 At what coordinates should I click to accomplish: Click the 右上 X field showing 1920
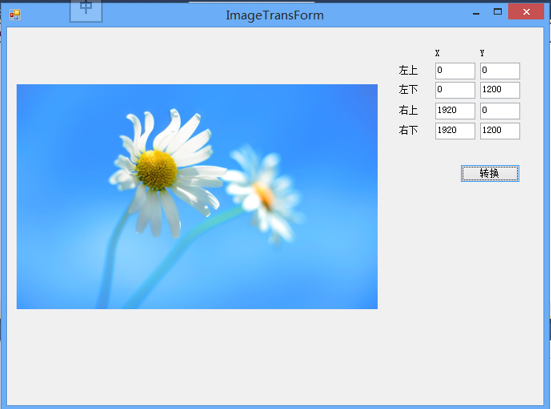pyautogui.click(x=455, y=111)
